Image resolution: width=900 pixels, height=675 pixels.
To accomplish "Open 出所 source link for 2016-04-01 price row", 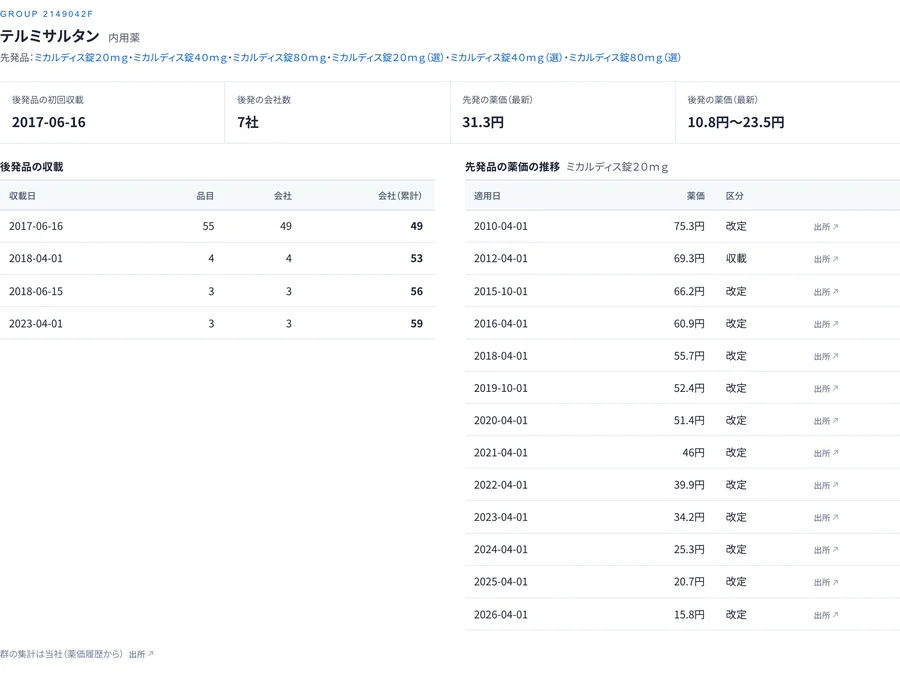I will (x=826, y=324).
